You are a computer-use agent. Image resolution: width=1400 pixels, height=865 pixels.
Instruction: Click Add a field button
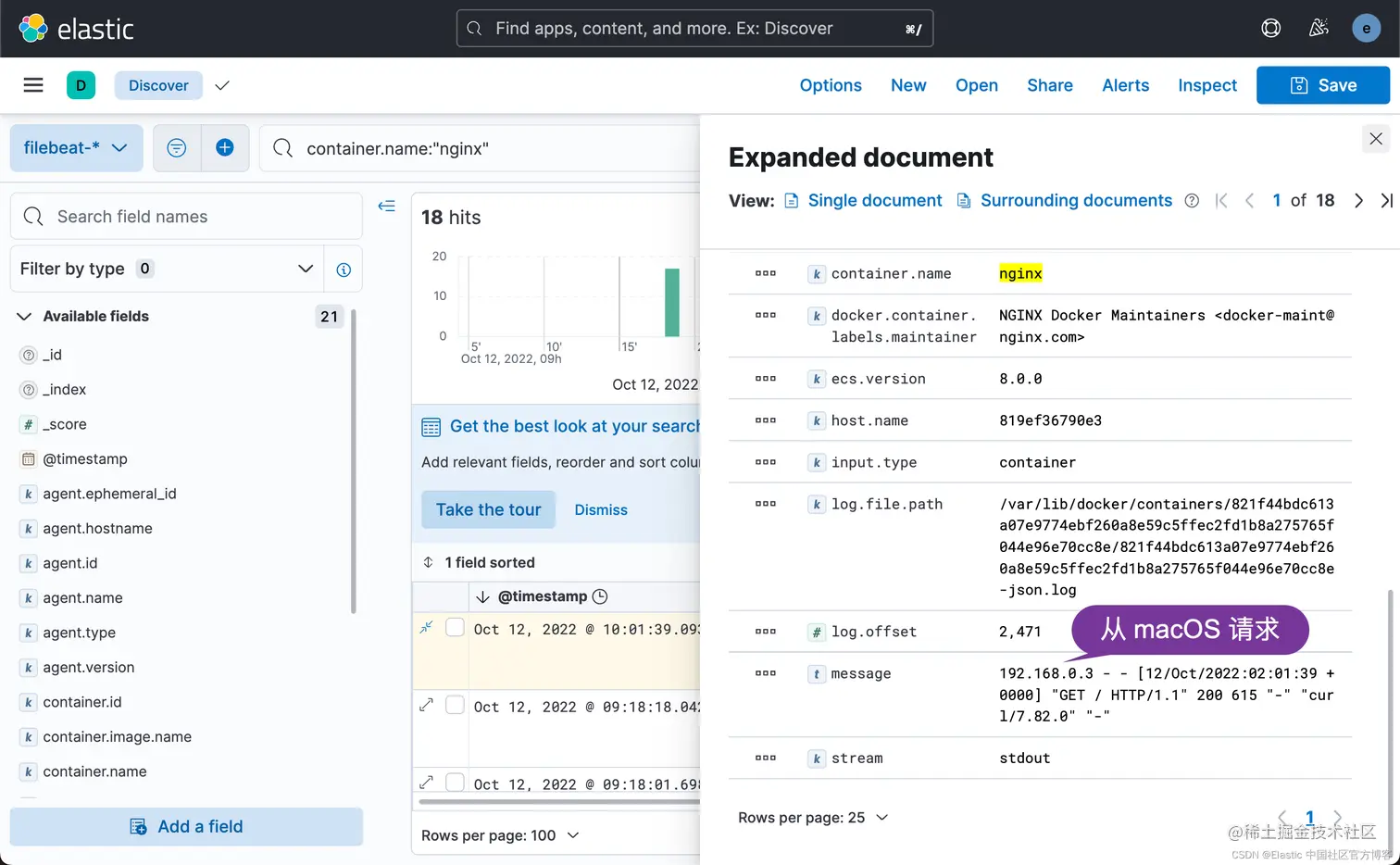(186, 827)
